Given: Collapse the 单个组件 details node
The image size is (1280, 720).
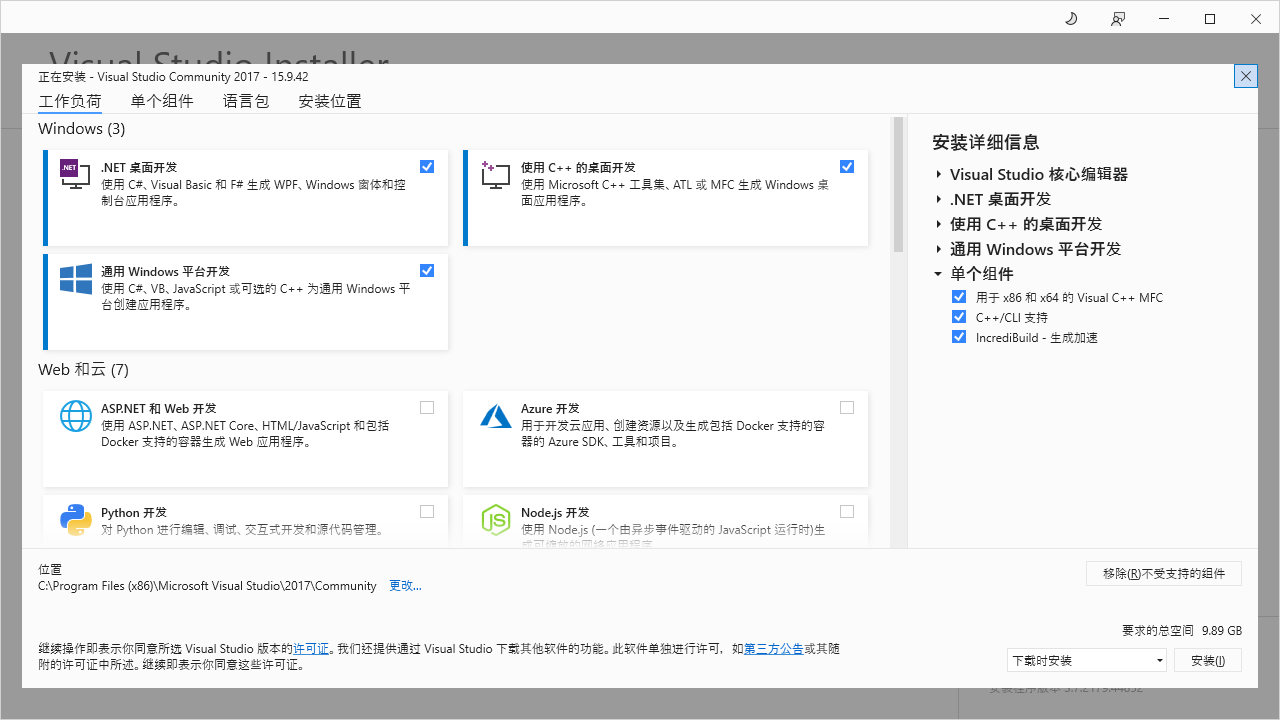Looking at the screenshot, I should click(939, 274).
